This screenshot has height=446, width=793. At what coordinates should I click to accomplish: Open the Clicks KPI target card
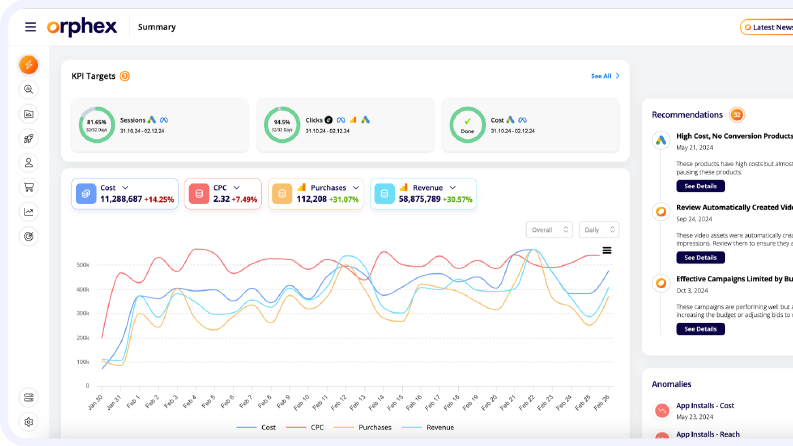pyautogui.click(x=345, y=125)
